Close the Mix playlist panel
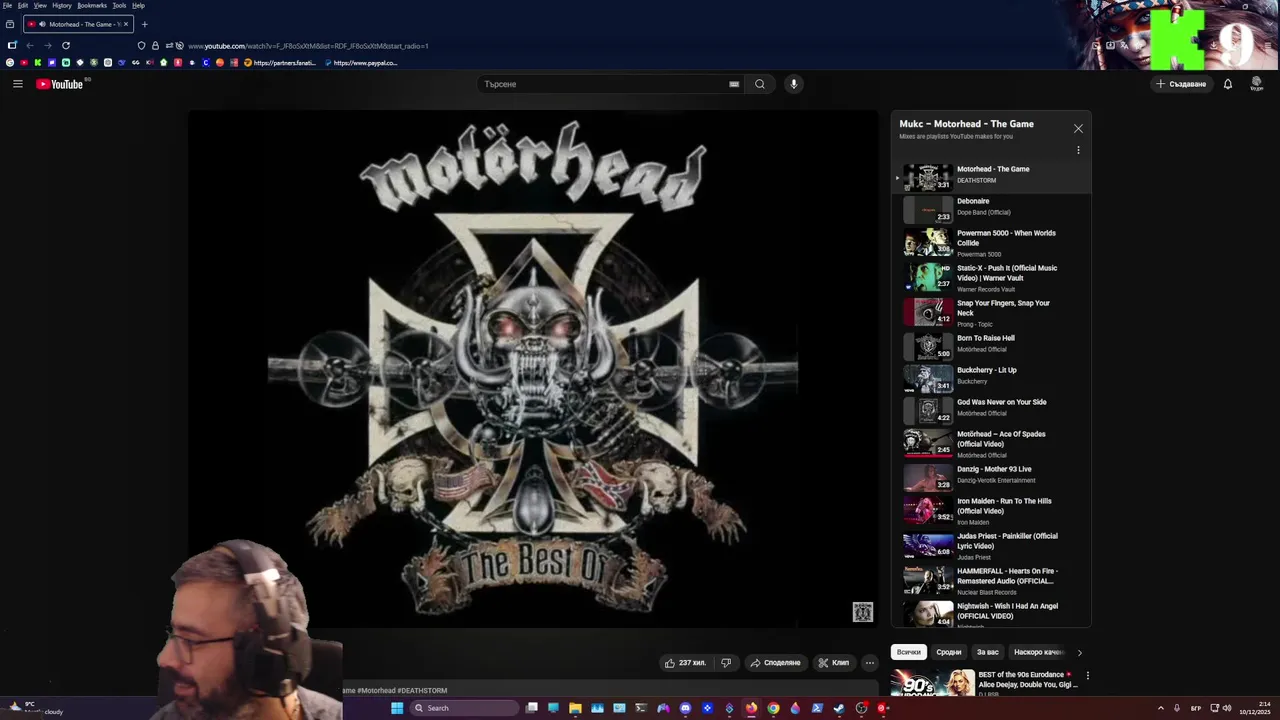 [x=1078, y=129]
